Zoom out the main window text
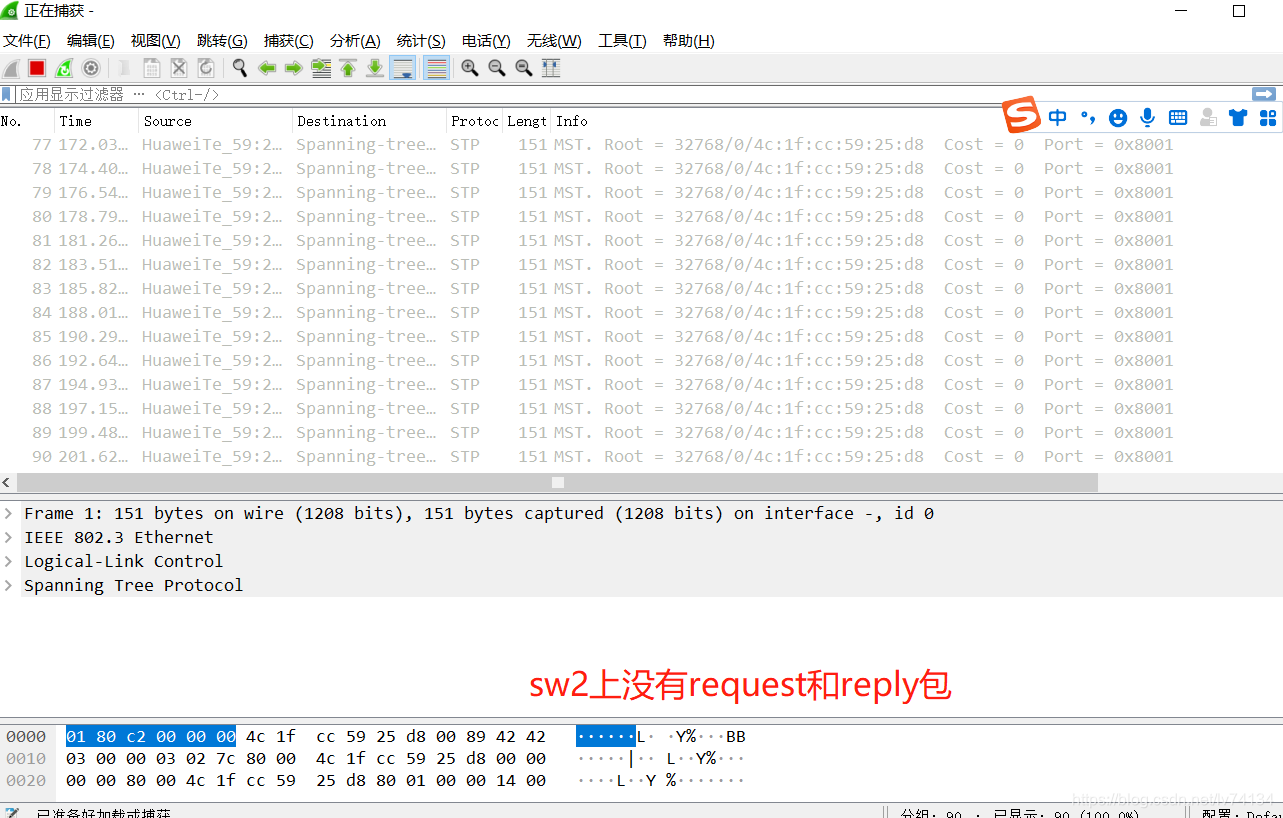1283x818 pixels. [497, 68]
